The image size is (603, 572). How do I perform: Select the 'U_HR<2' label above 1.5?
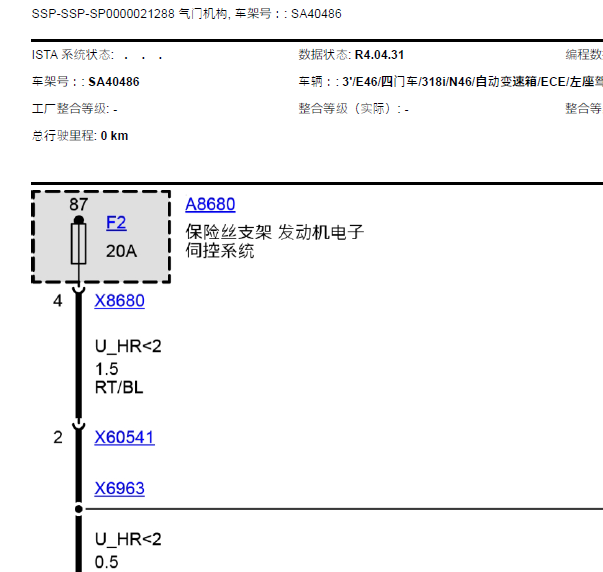point(128,347)
